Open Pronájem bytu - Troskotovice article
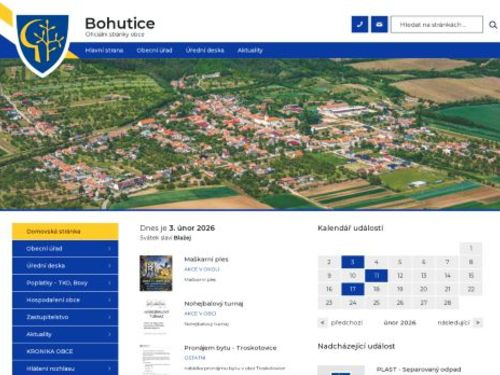The image size is (500, 375). [230, 348]
